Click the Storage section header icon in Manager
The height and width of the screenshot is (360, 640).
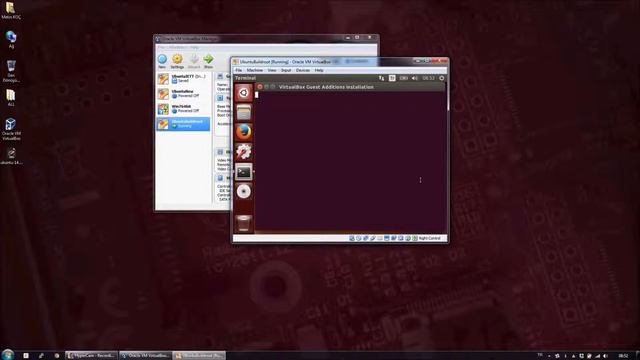coord(220,178)
